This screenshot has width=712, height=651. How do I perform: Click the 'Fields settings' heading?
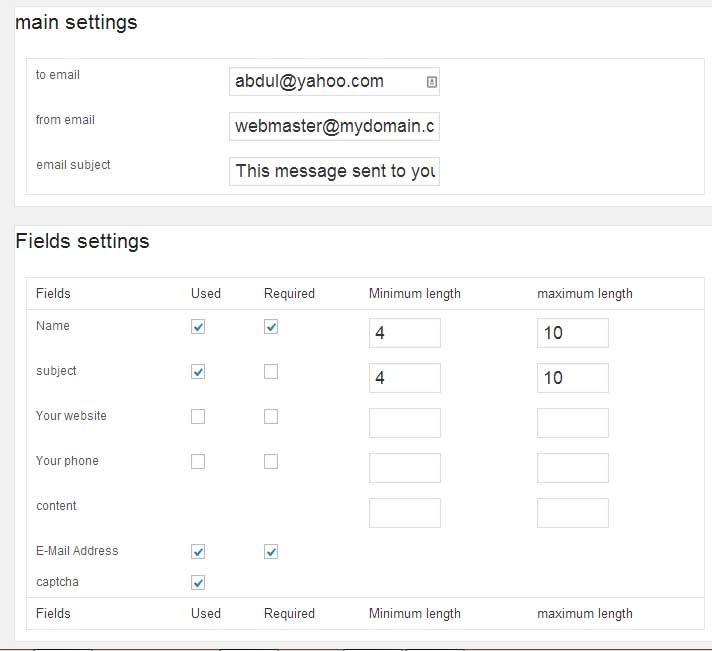[x=82, y=241]
